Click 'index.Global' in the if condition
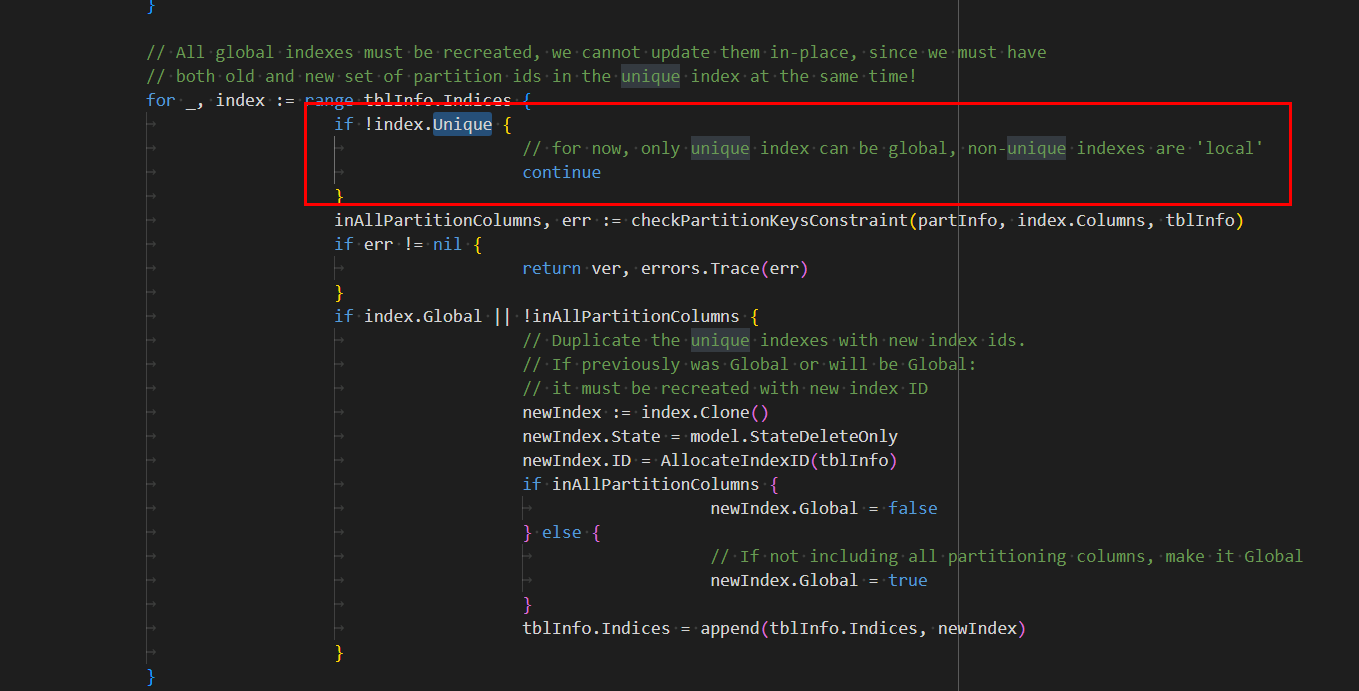Screen dimensions: 1359x691 423,316
